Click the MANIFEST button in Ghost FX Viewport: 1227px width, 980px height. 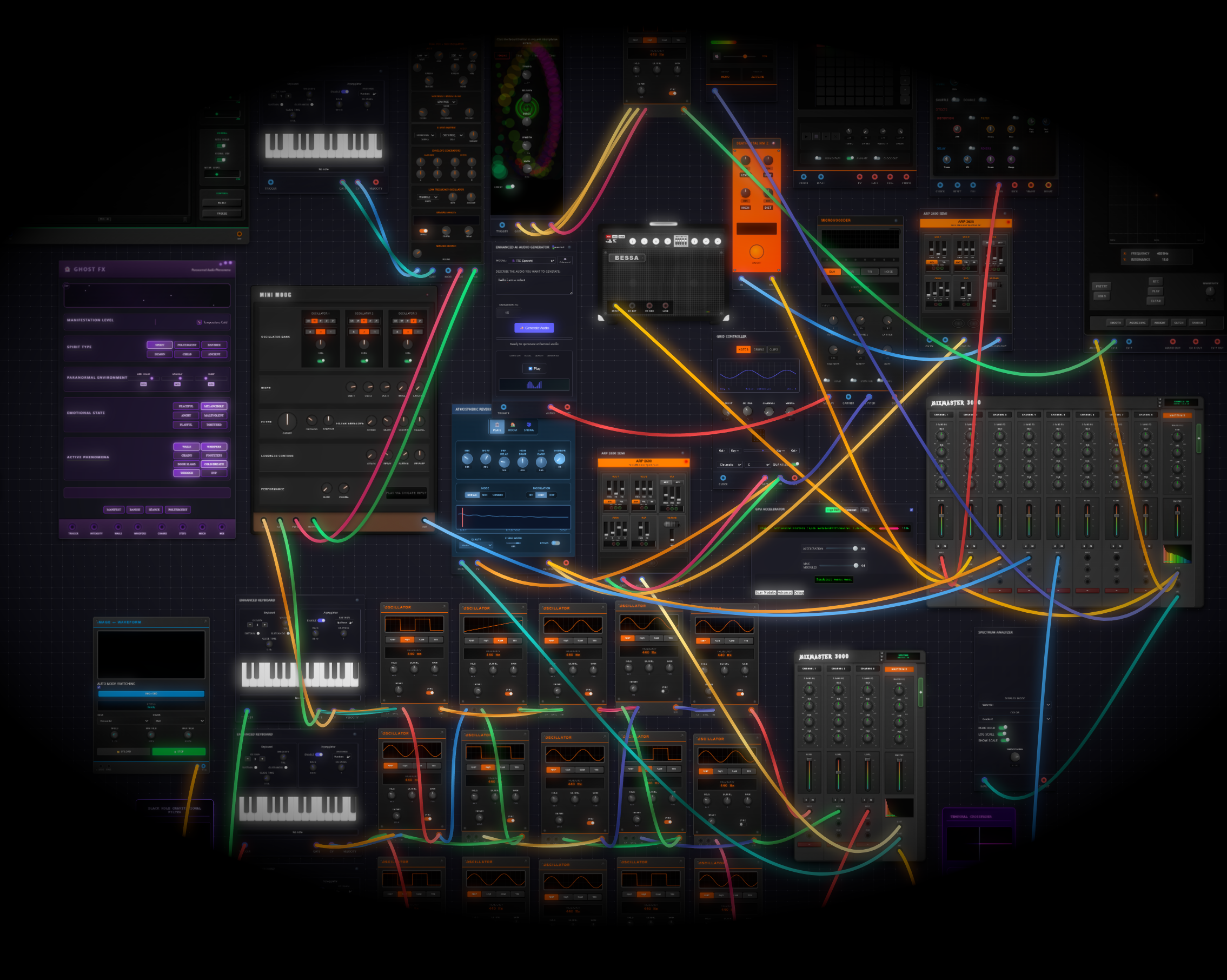114,509
